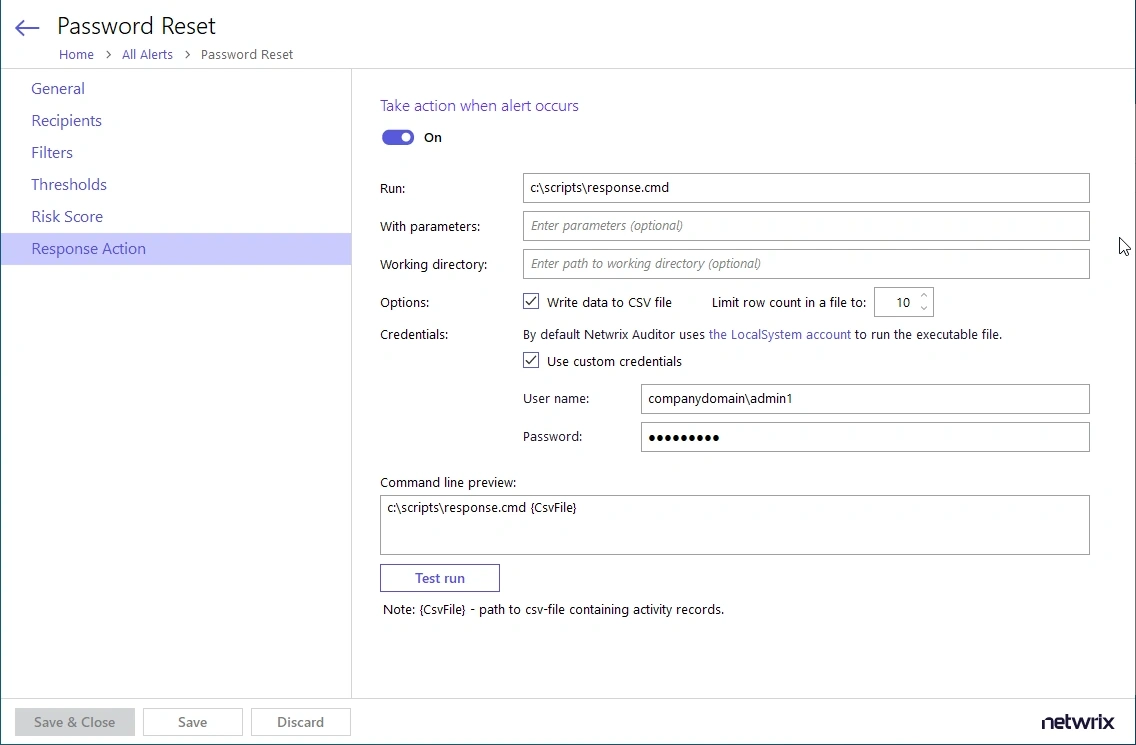Open the Thresholds section
Image resolution: width=1136 pixels, height=745 pixels.
click(69, 184)
